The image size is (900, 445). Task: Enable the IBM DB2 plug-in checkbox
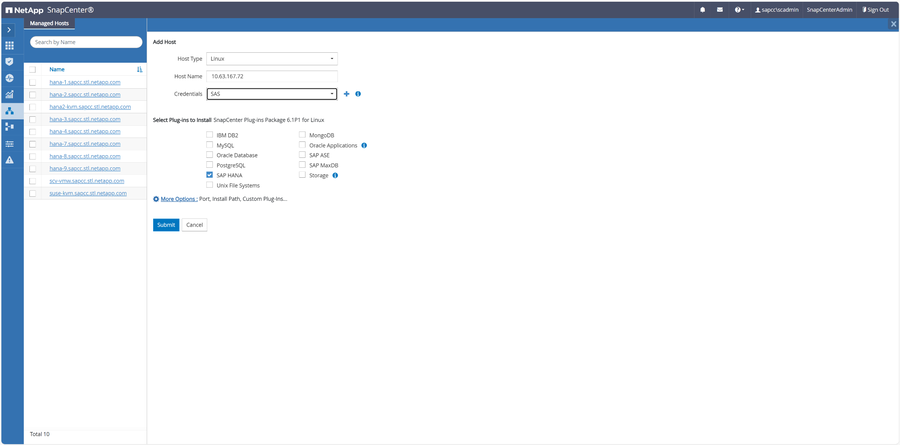click(210, 135)
